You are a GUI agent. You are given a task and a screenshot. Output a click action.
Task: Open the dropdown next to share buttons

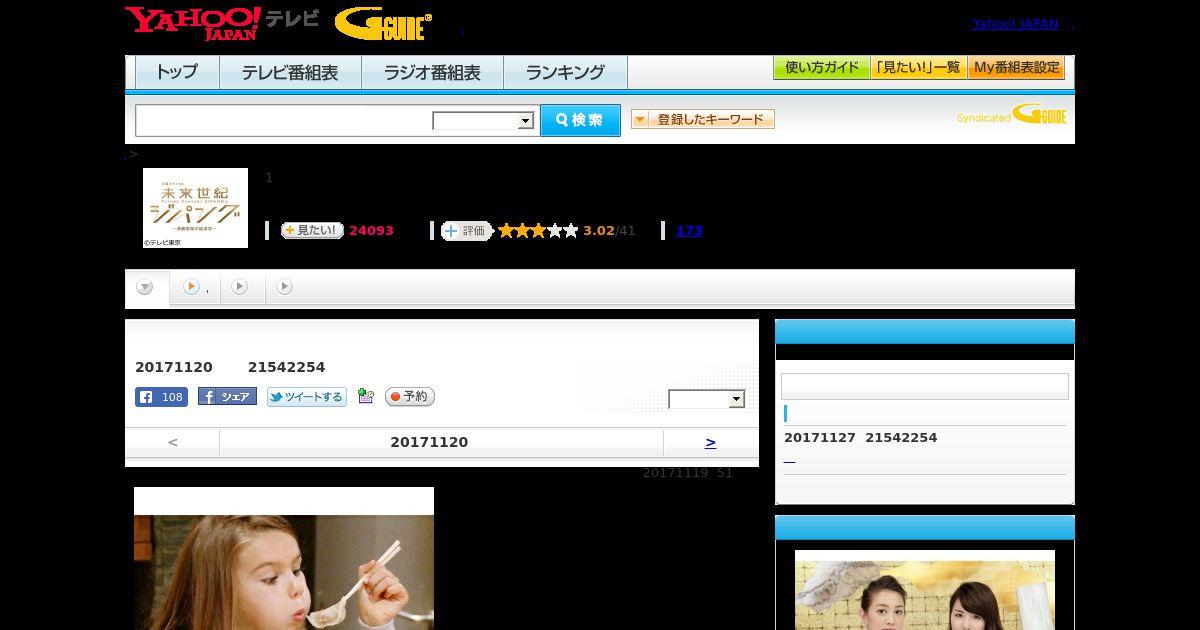707,399
